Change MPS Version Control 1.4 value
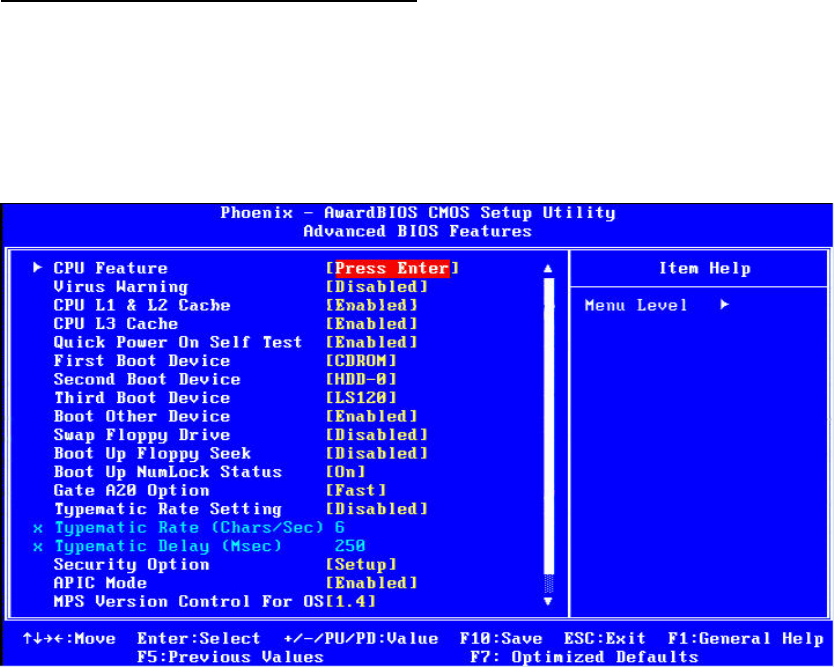The image size is (834, 667). tap(351, 602)
